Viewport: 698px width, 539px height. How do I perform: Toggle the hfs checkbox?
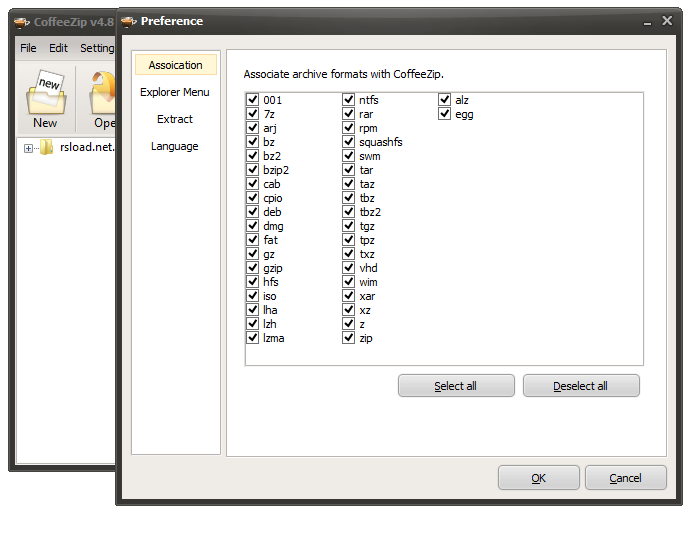coord(253,281)
